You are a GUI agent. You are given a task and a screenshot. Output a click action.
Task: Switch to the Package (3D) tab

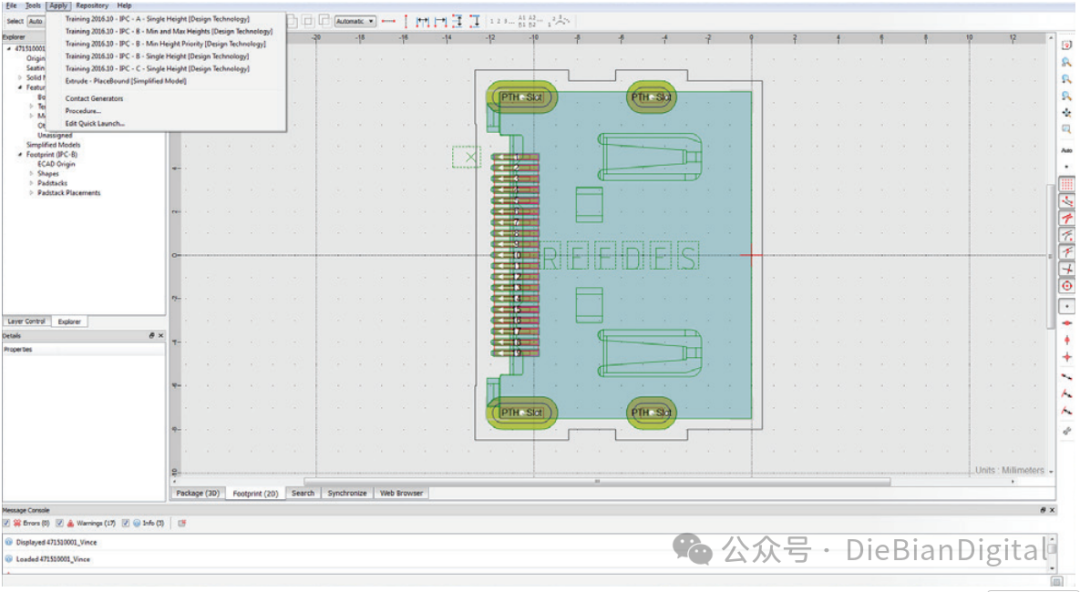coord(198,493)
